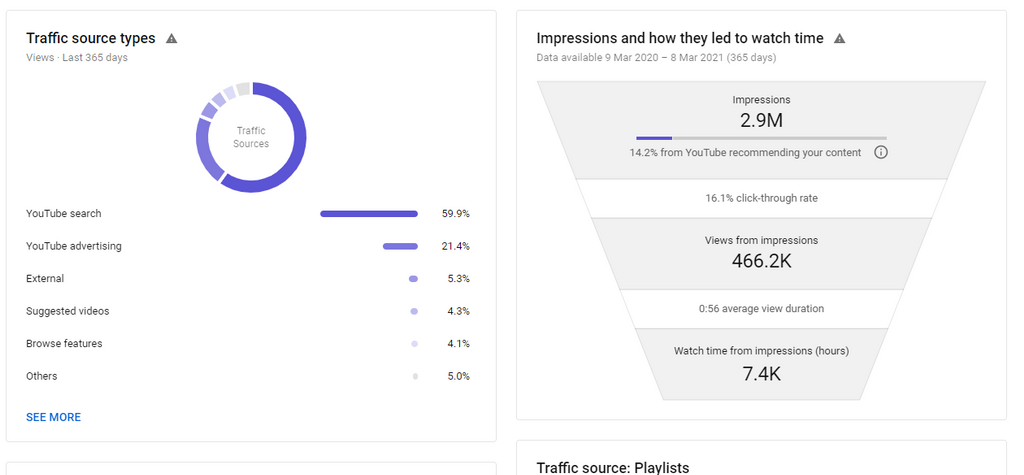Click the 2.9M impressions funnel section
Image resolution: width=1024 pixels, height=475 pixels.
pyautogui.click(x=761, y=121)
